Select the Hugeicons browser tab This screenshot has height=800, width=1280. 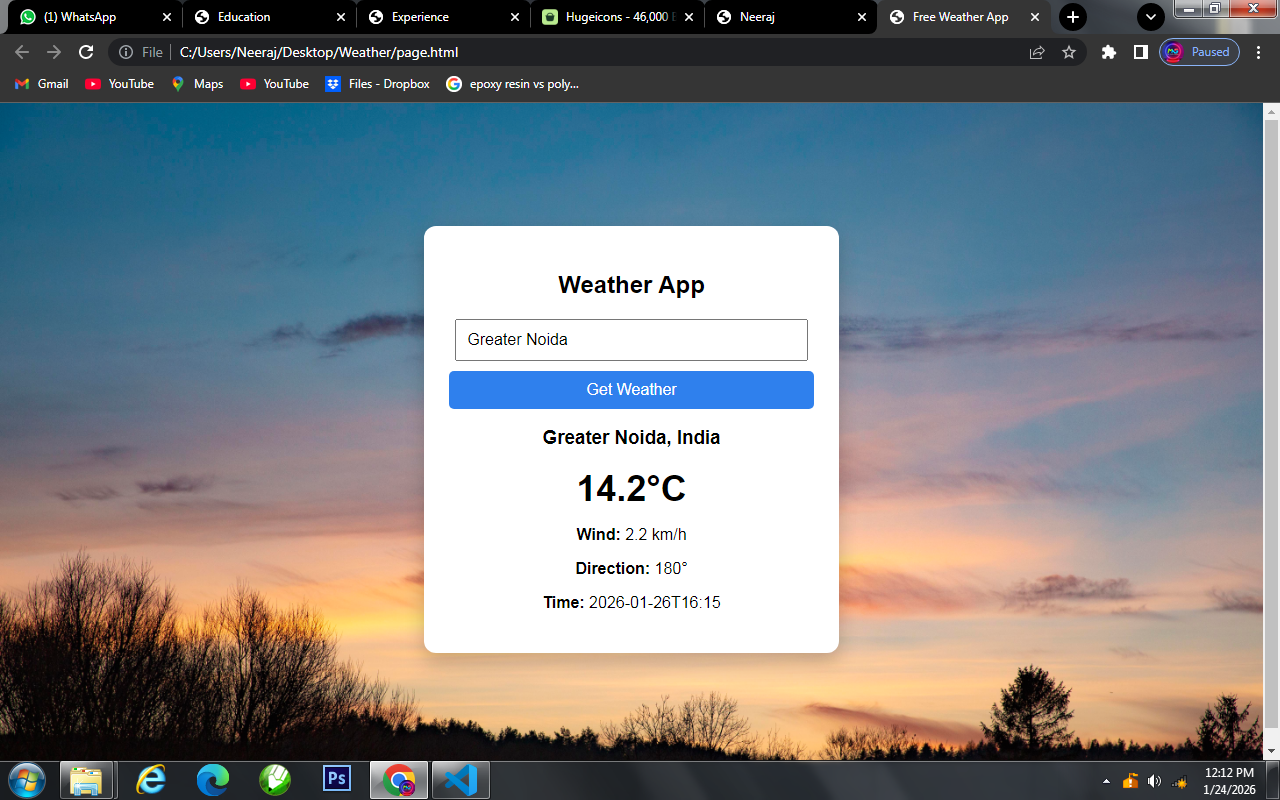point(610,17)
